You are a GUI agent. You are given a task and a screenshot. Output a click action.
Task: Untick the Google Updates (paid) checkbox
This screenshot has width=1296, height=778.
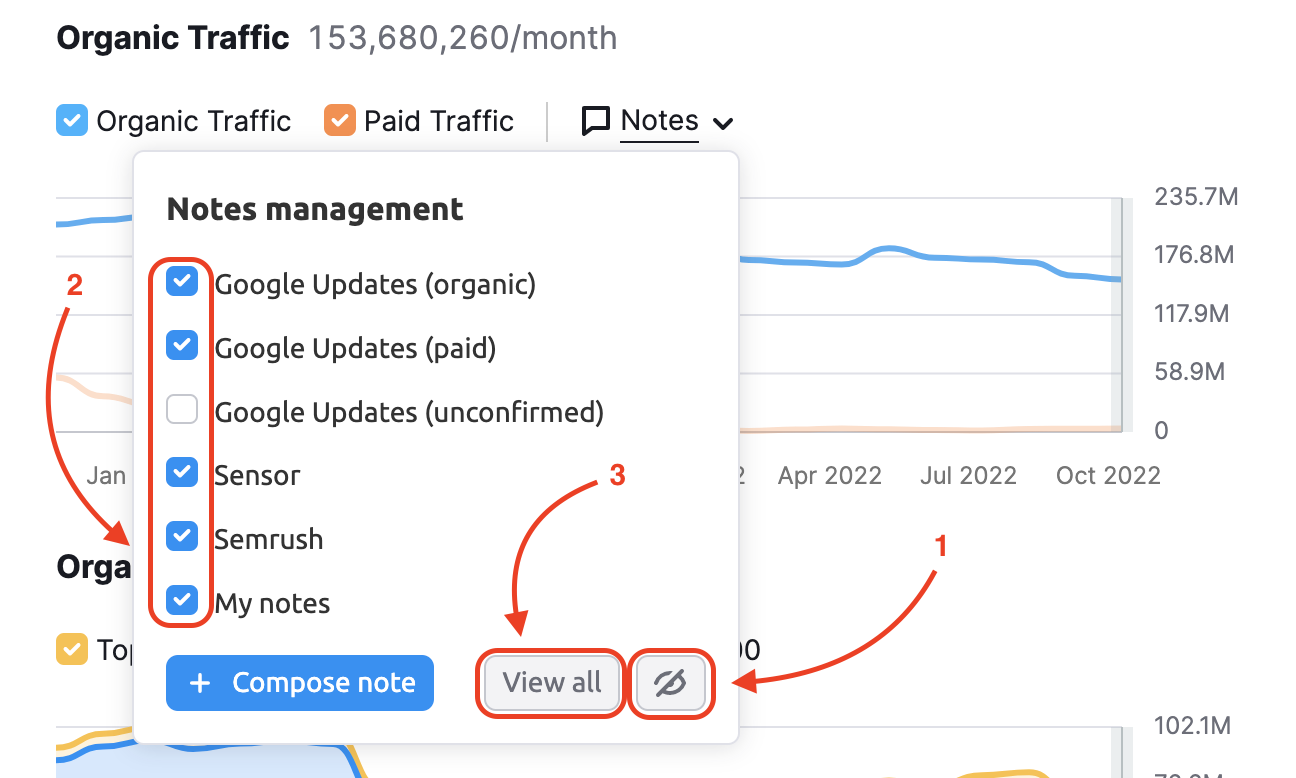[182, 347]
